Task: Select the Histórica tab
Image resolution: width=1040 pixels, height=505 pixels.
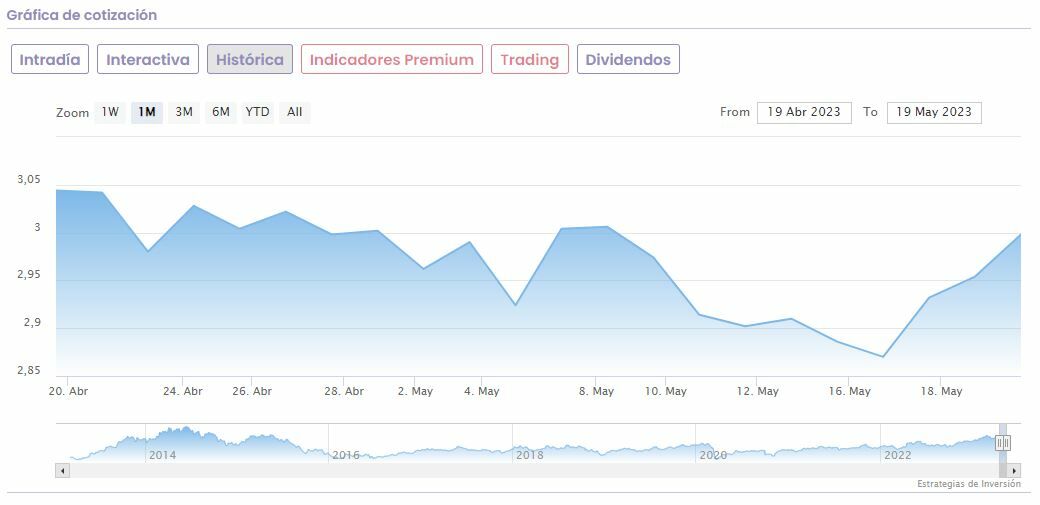Action: coord(250,60)
